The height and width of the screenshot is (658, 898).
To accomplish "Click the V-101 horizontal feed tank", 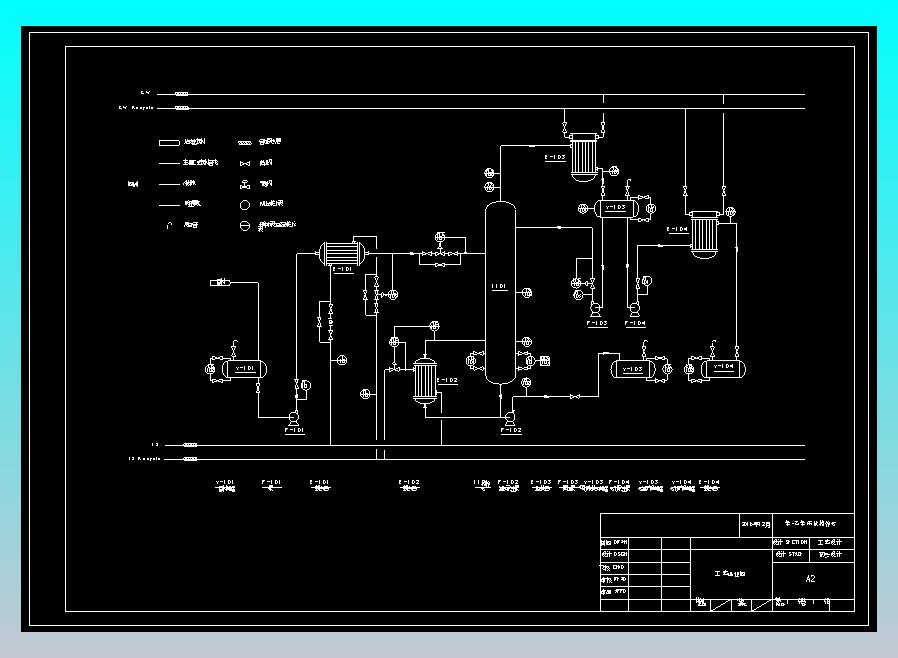I will coord(245,369).
